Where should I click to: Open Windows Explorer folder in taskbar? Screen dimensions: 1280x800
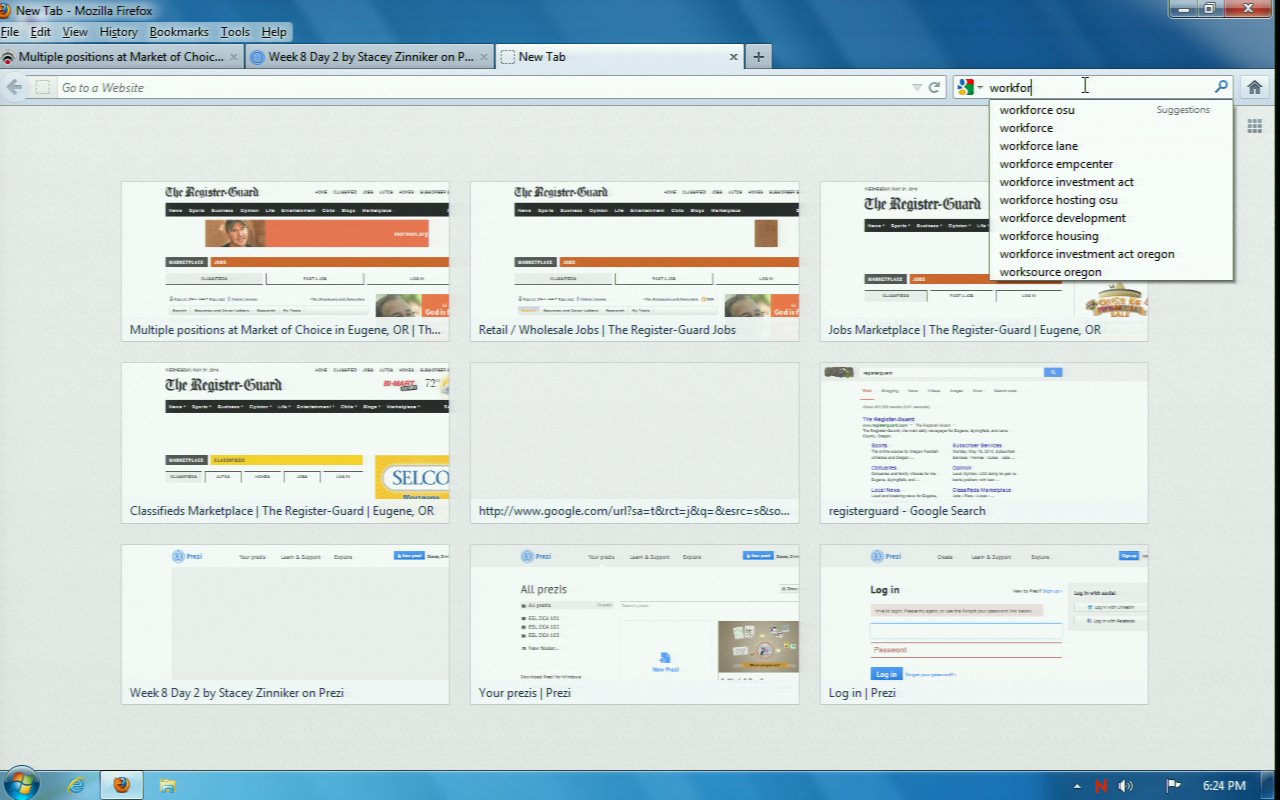tap(168, 785)
